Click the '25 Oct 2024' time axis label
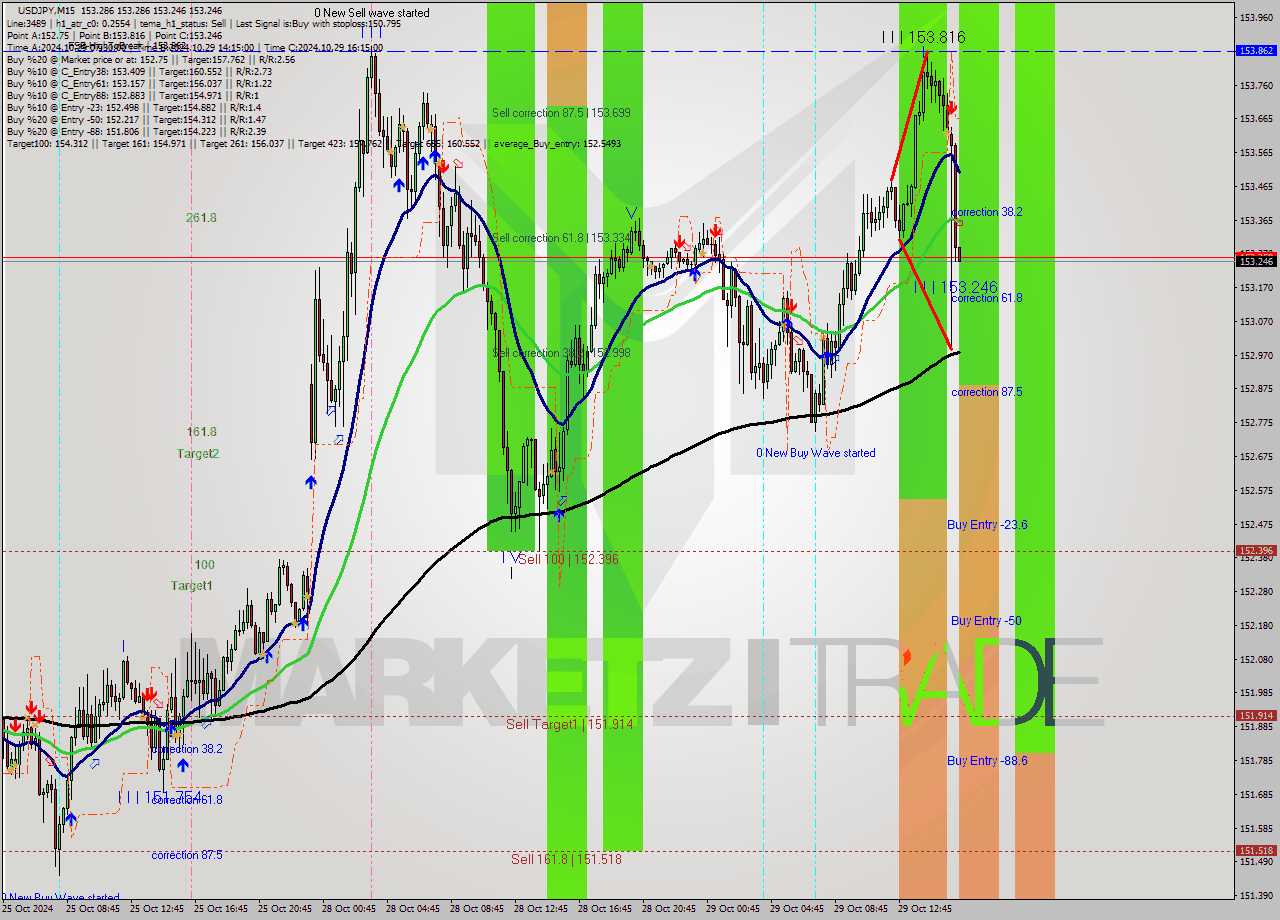This screenshot has width=1280, height=920. point(27,909)
